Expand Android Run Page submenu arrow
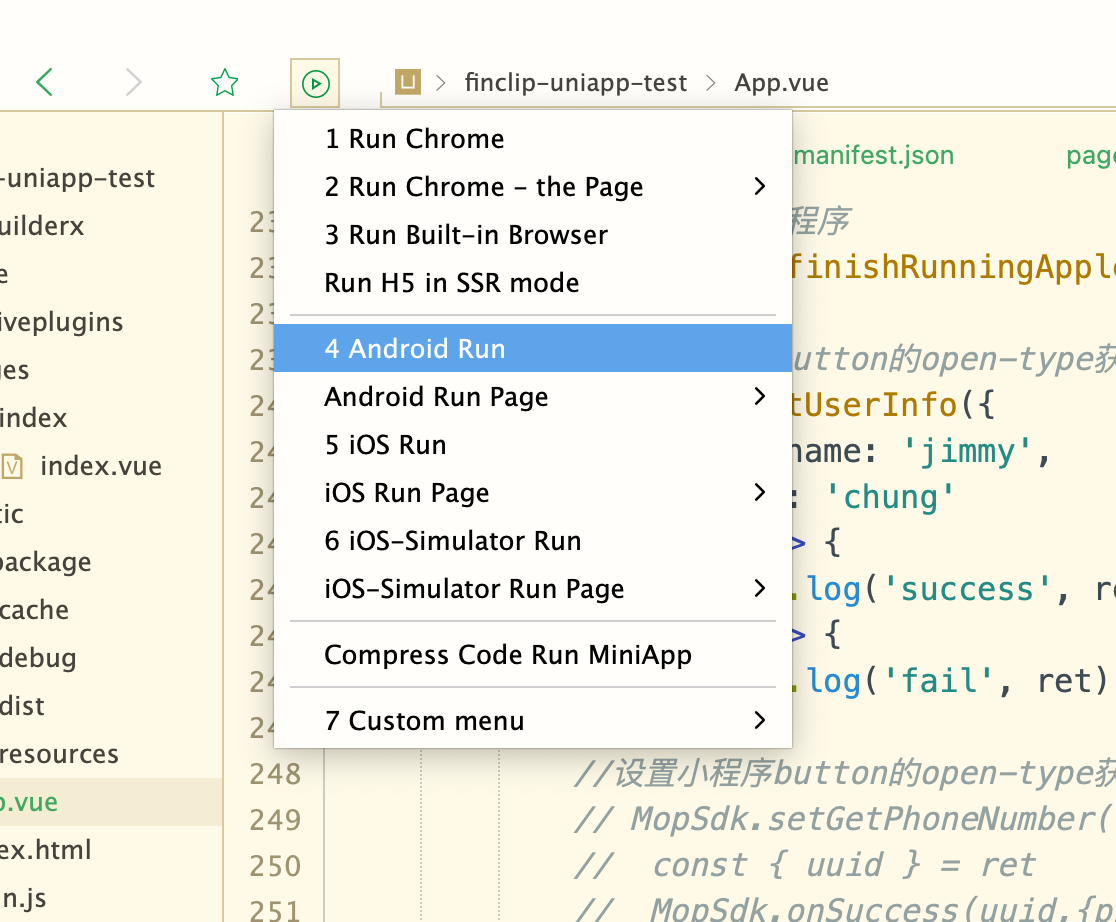 pyautogui.click(x=759, y=397)
